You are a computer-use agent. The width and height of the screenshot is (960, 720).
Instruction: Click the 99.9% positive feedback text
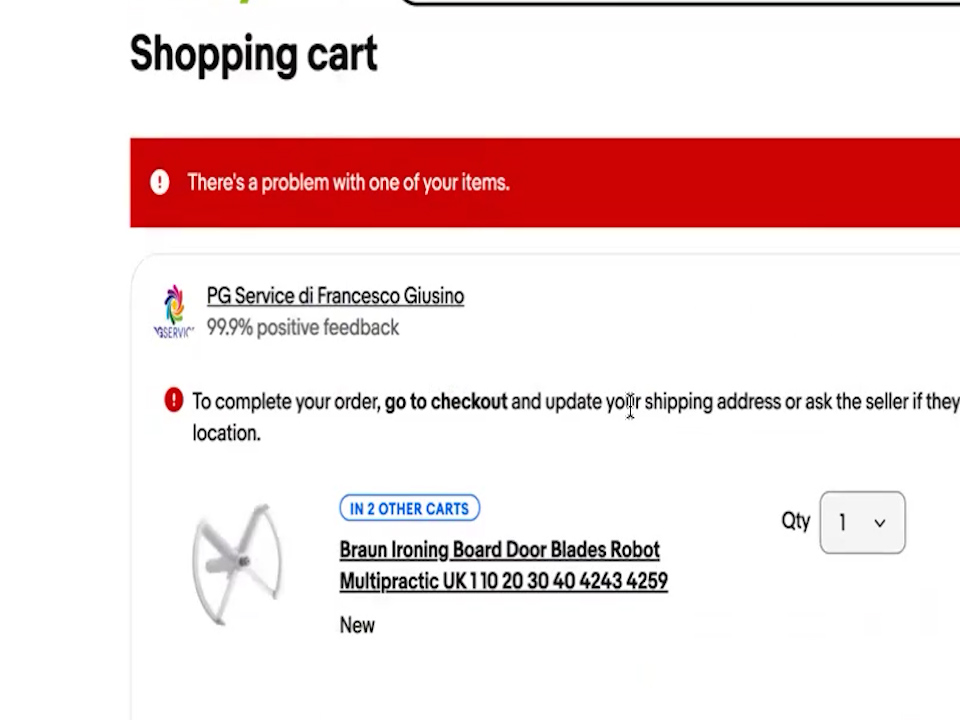[302, 328]
